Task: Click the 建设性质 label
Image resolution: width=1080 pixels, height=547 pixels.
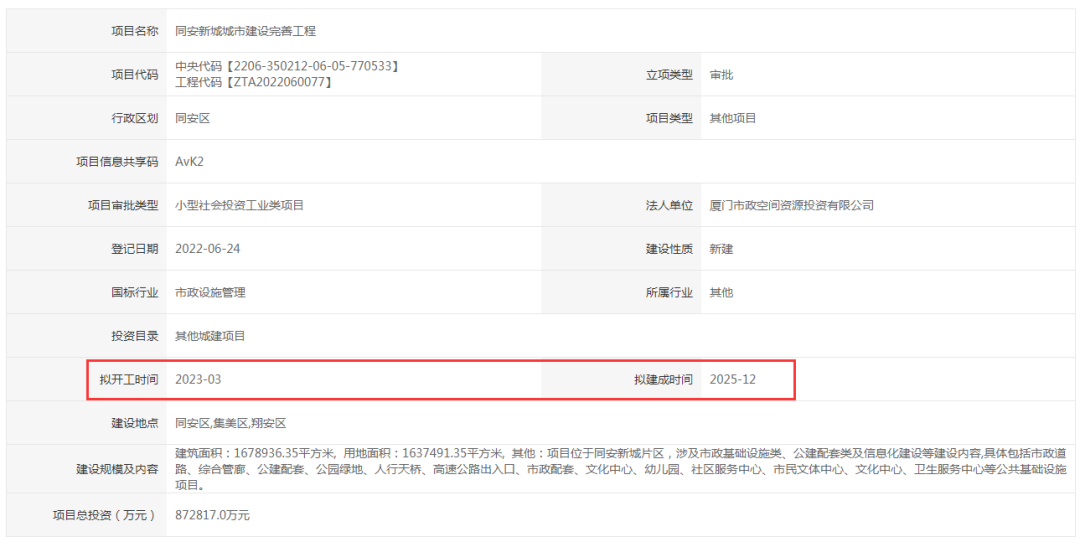Action: pyautogui.click(x=669, y=249)
